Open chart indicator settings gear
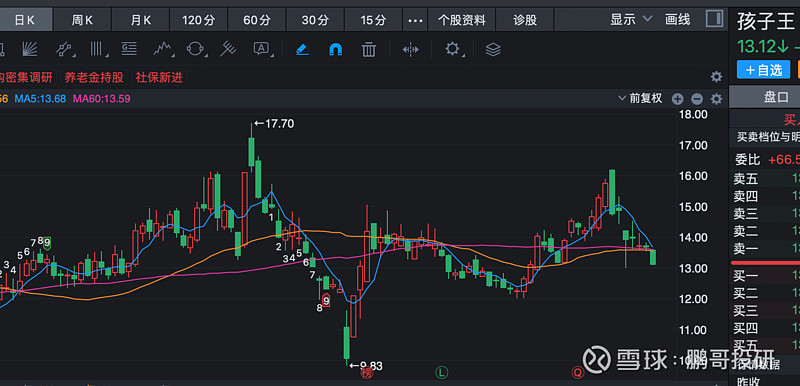This screenshot has height=386, width=800. [716, 99]
